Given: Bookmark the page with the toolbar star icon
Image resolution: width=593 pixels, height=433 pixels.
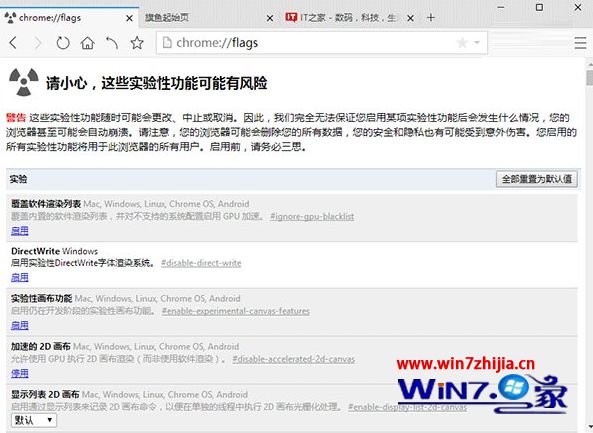Looking at the screenshot, I should pyautogui.click(x=137, y=43).
